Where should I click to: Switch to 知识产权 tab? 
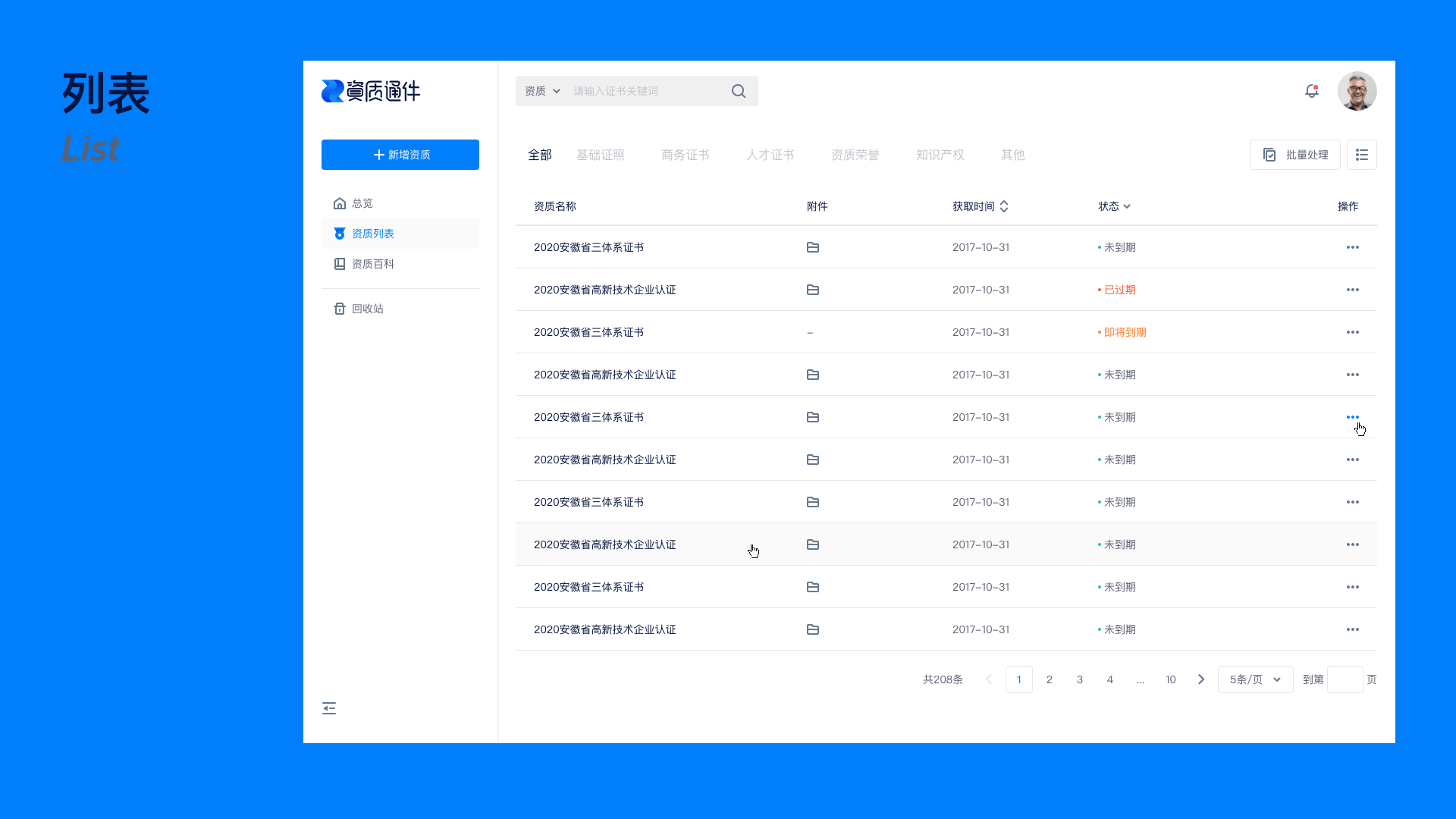point(940,155)
